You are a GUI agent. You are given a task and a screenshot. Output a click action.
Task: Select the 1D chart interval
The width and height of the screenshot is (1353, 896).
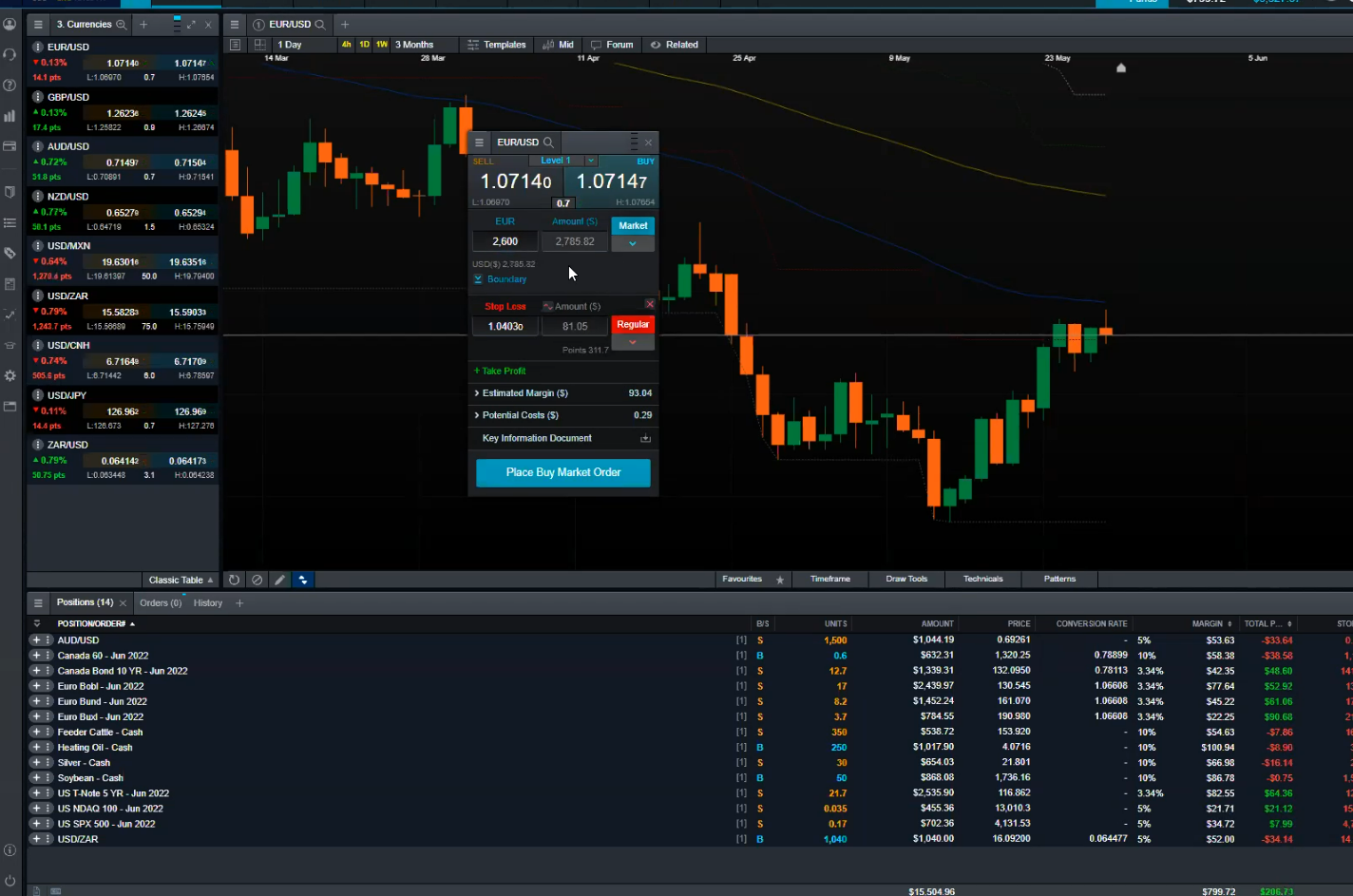[364, 45]
